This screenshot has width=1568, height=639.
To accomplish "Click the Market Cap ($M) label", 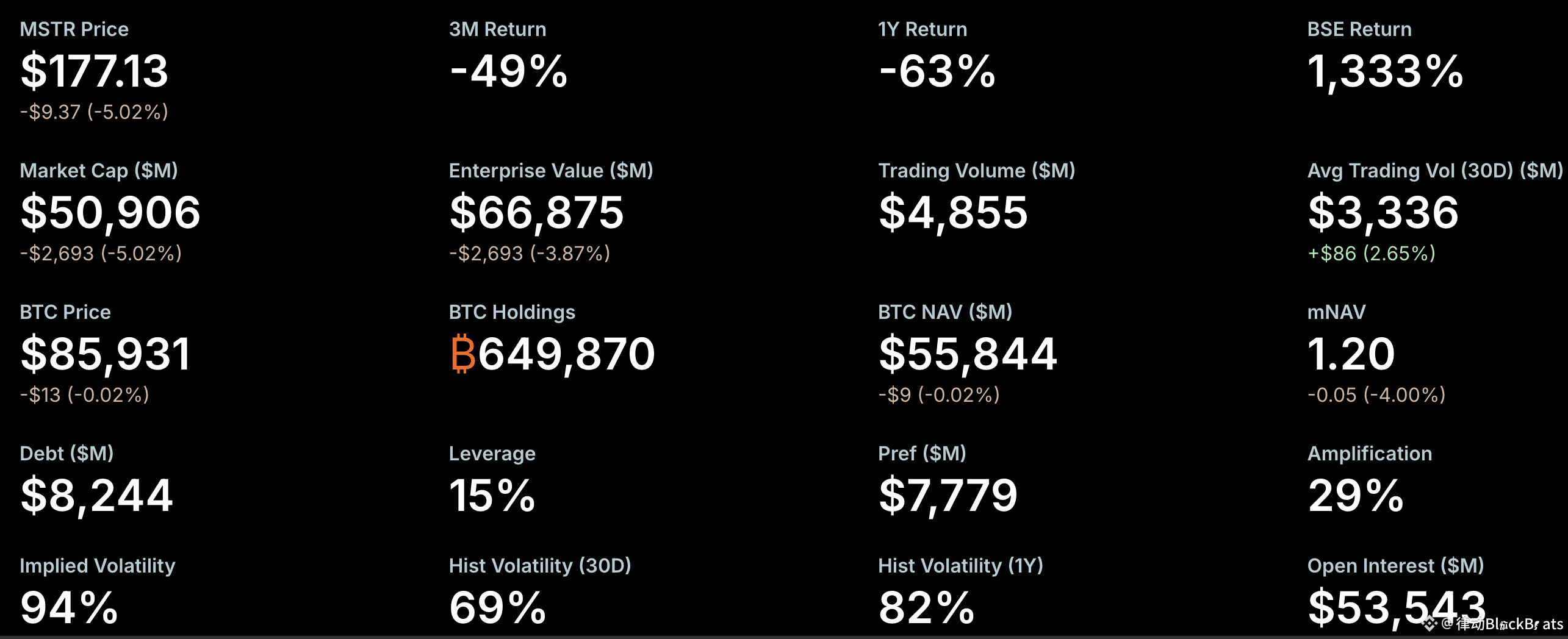I will (x=99, y=171).
